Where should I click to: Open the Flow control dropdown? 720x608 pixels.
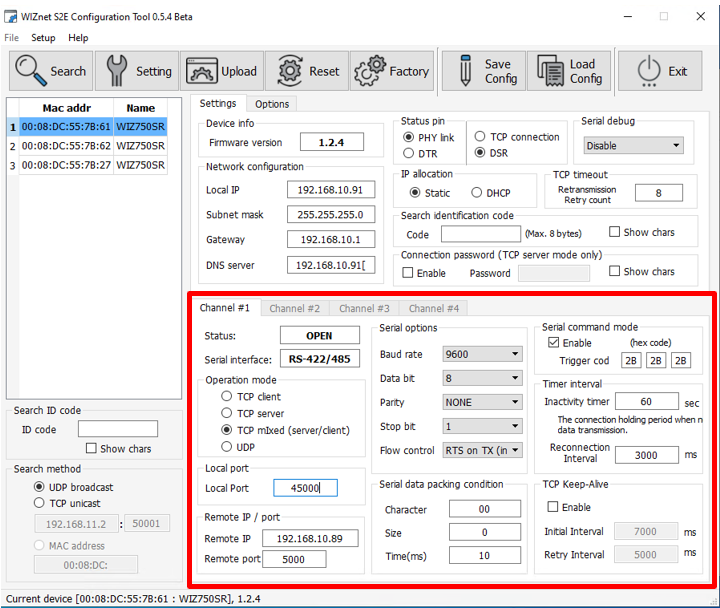tap(482, 450)
